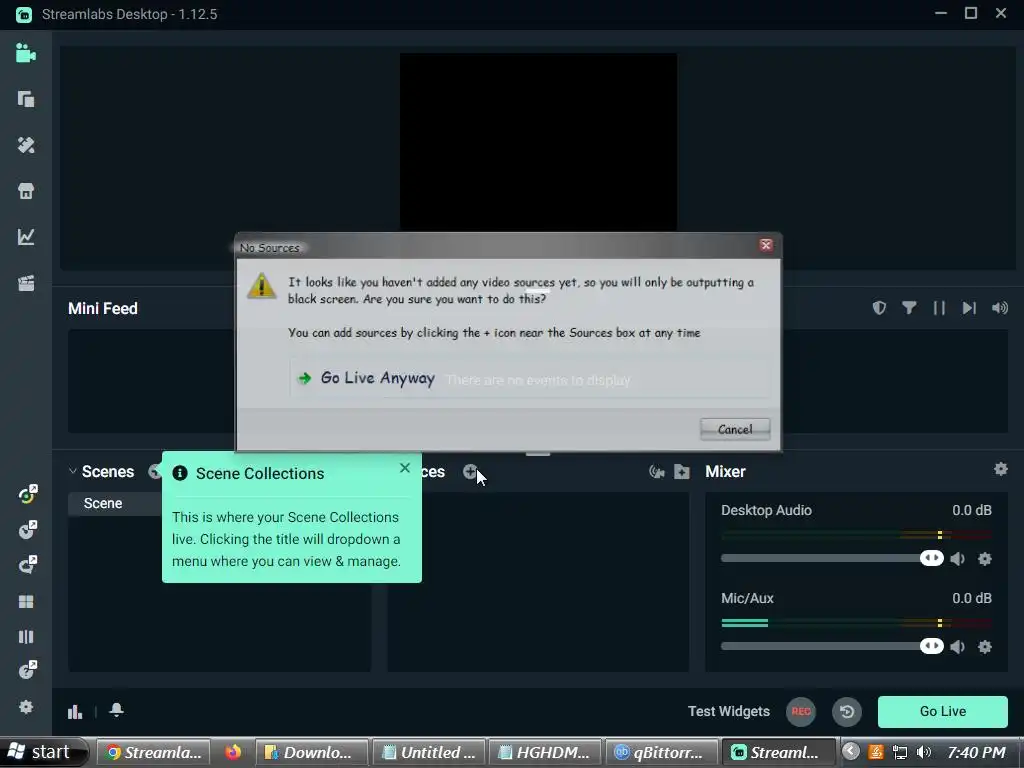Image resolution: width=1024 pixels, height=768 pixels.
Task: Show hidden system tray icons arrow
Action: [850, 752]
